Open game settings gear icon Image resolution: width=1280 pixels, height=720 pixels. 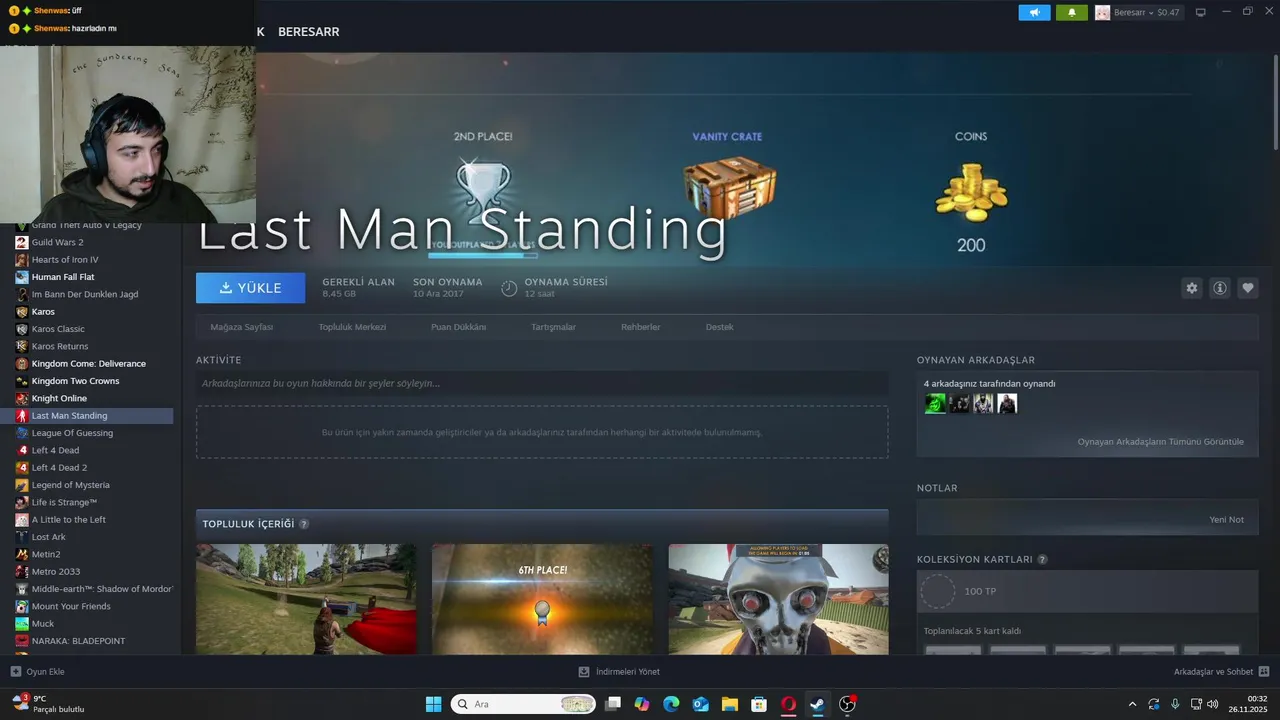(x=1191, y=288)
